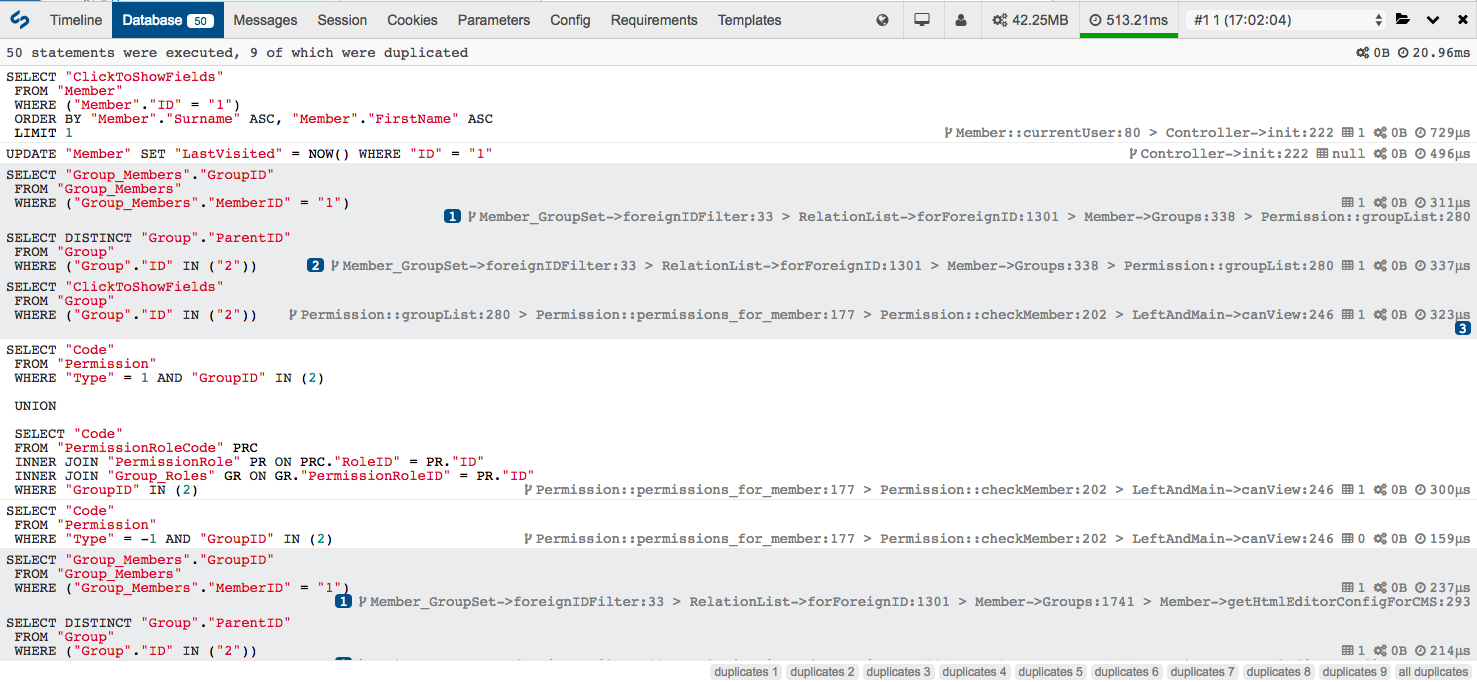Click duplicate badge 3 on ClickToShowFields Group query
The height and width of the screenshot is (682, 1477).
pyautogui.click(x=1463, y=328)
